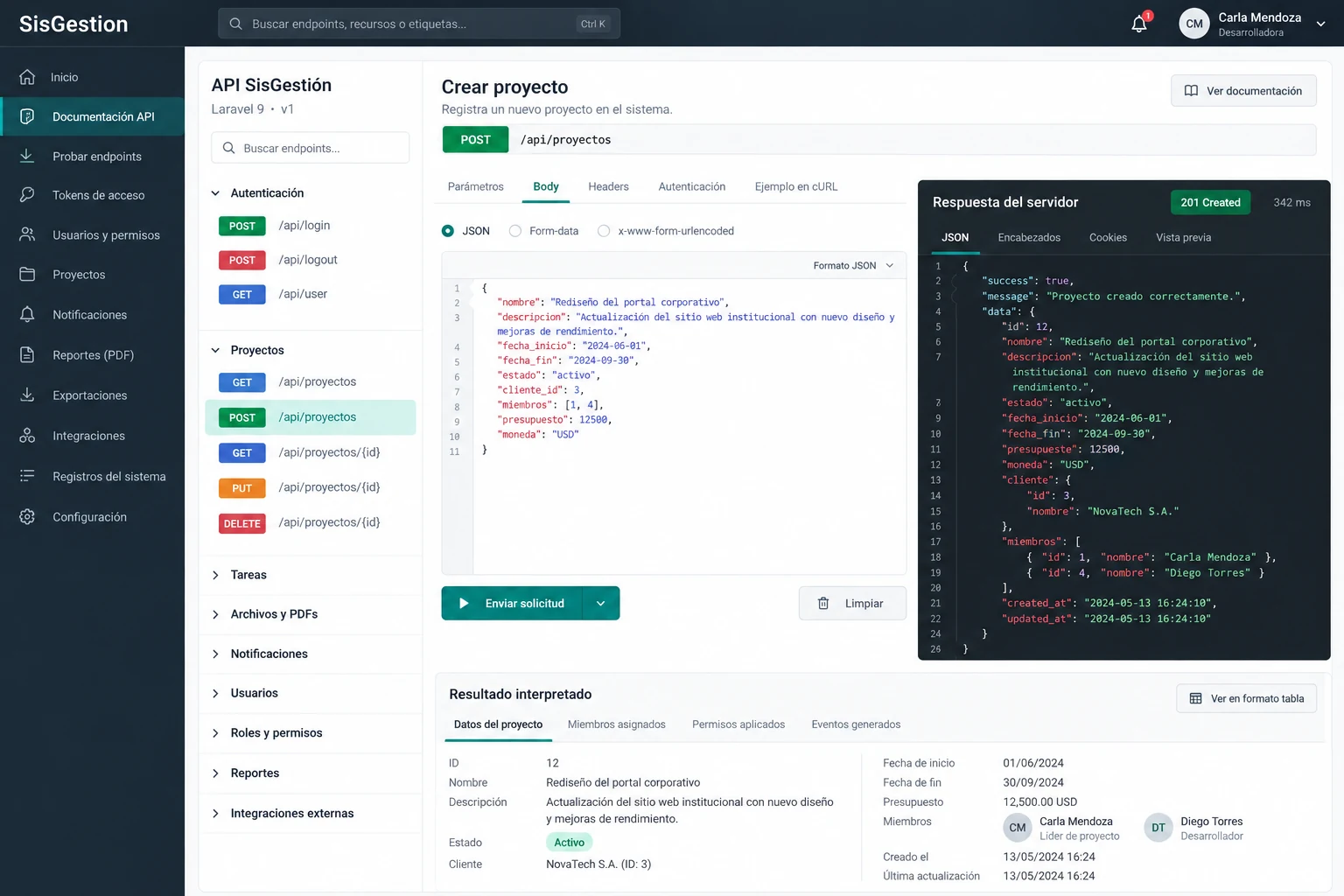Click the Limpiar button
1344x896 pixels.
pyautogui.click(x=852, y=603)
